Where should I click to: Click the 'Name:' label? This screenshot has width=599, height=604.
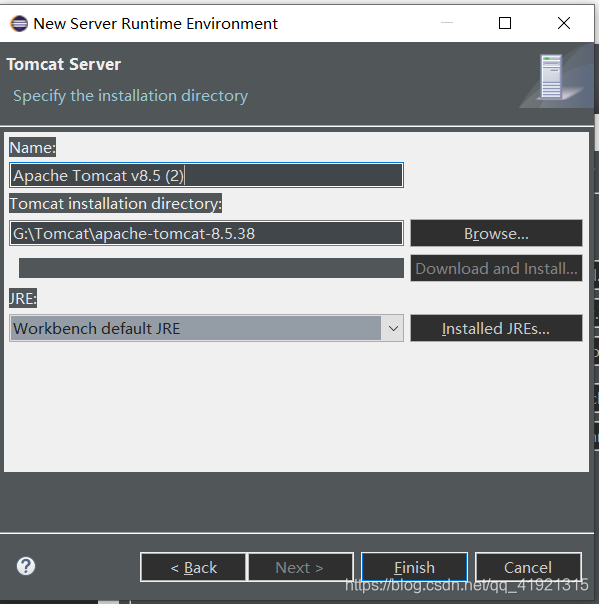[33, 148]
